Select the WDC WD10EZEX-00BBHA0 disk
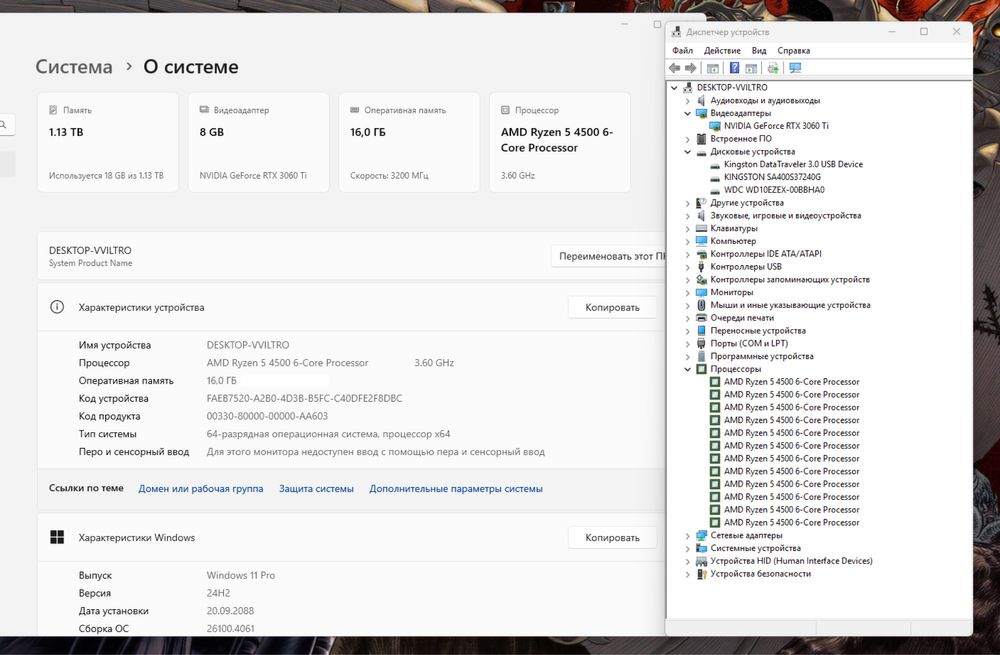 point(774,190)
